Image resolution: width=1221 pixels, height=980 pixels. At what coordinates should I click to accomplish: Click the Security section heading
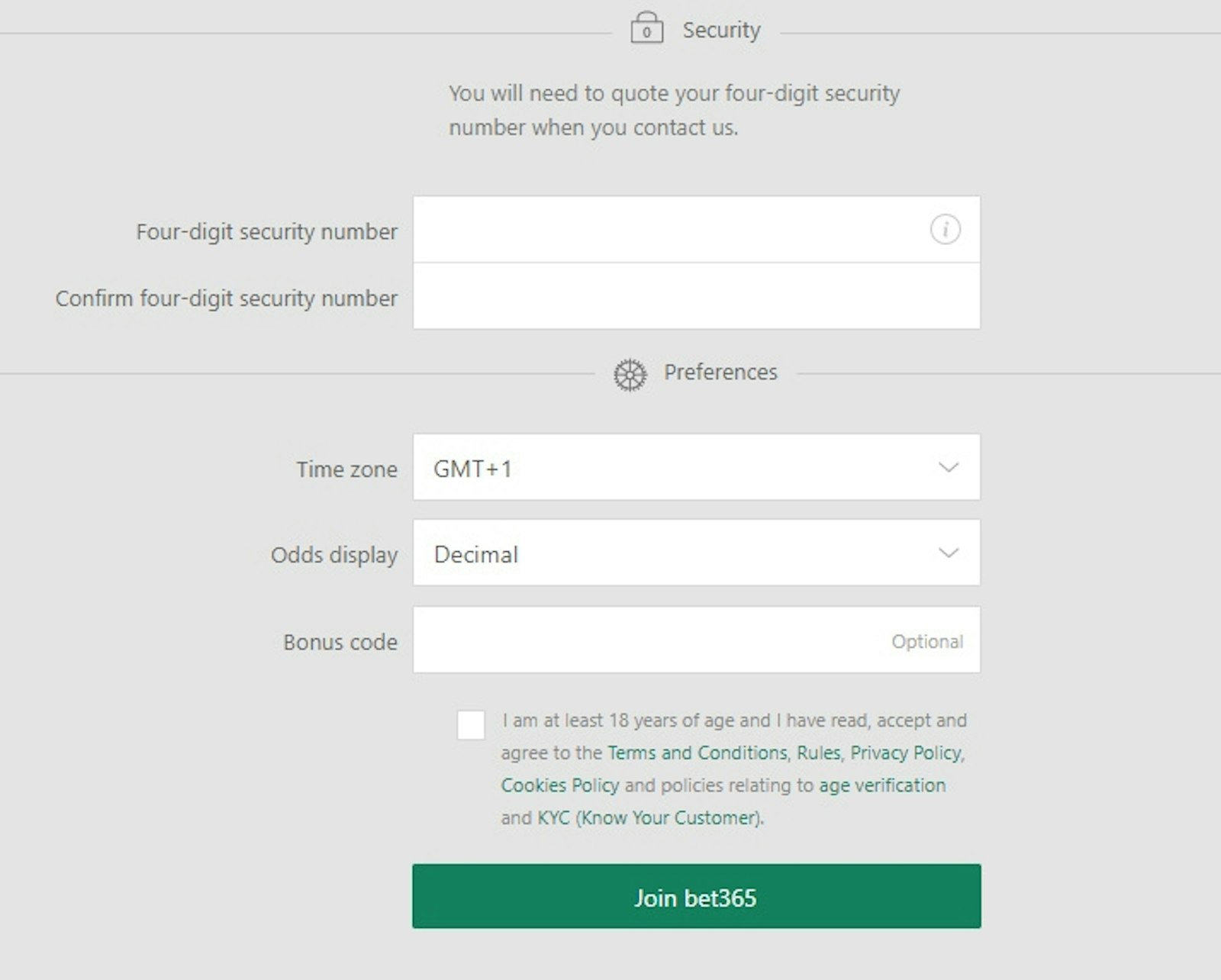[721, 31]
